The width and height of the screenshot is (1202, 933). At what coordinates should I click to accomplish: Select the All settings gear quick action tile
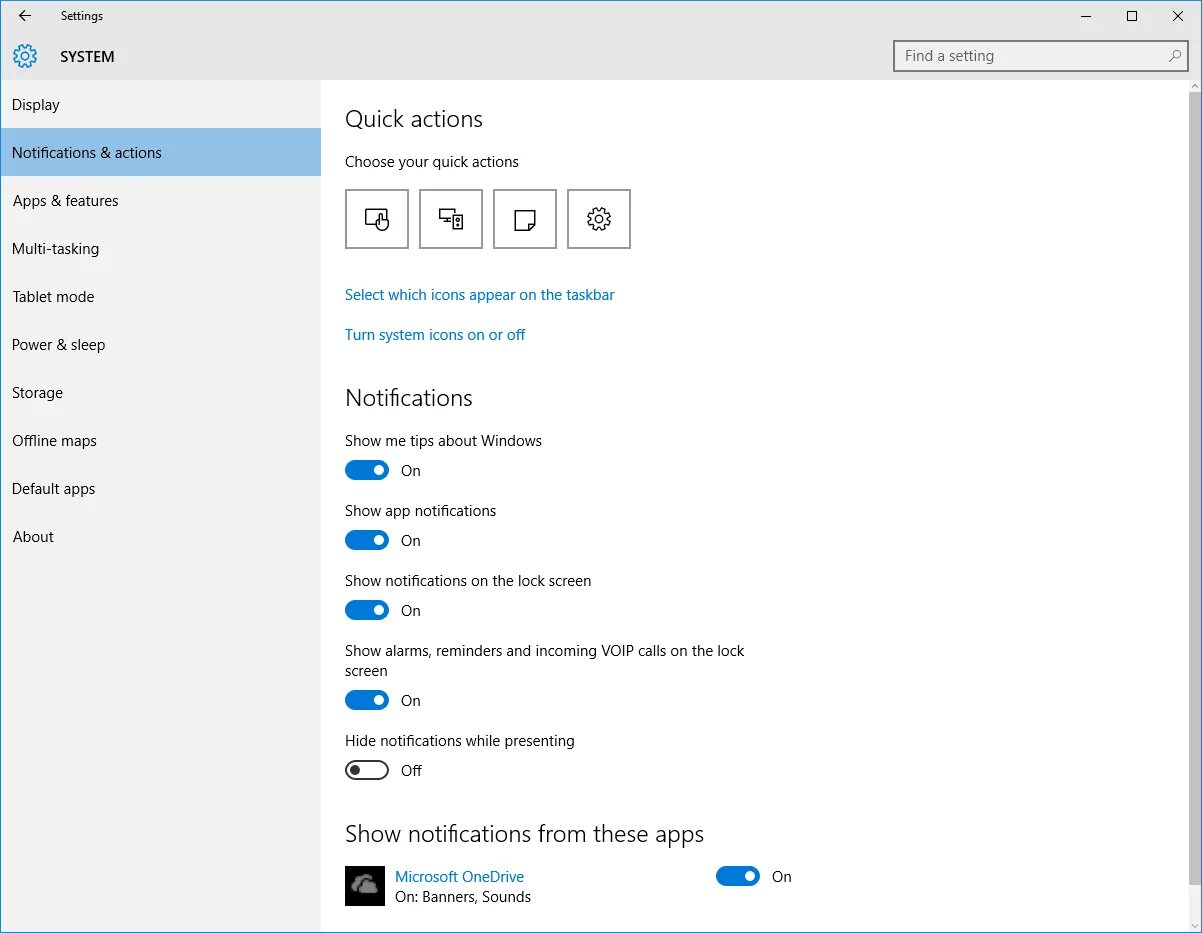click(599, 219)
